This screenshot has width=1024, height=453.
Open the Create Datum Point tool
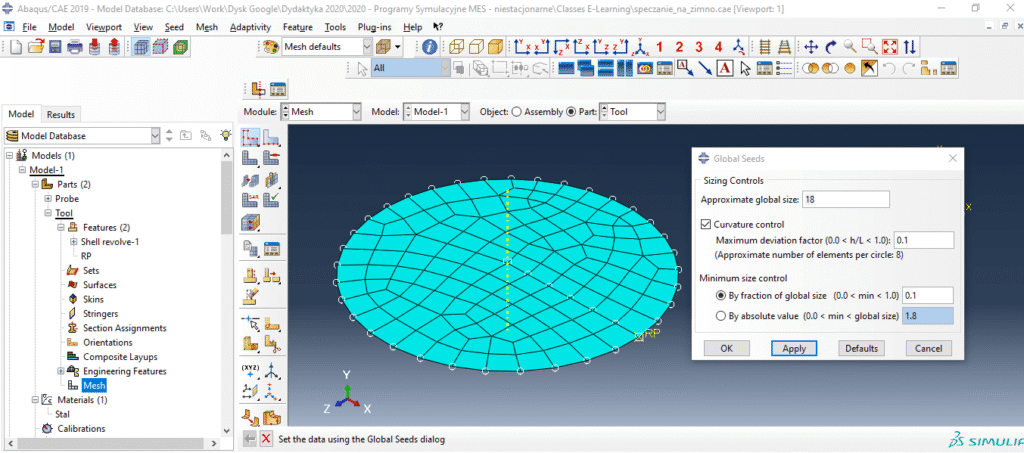point(251,373)
